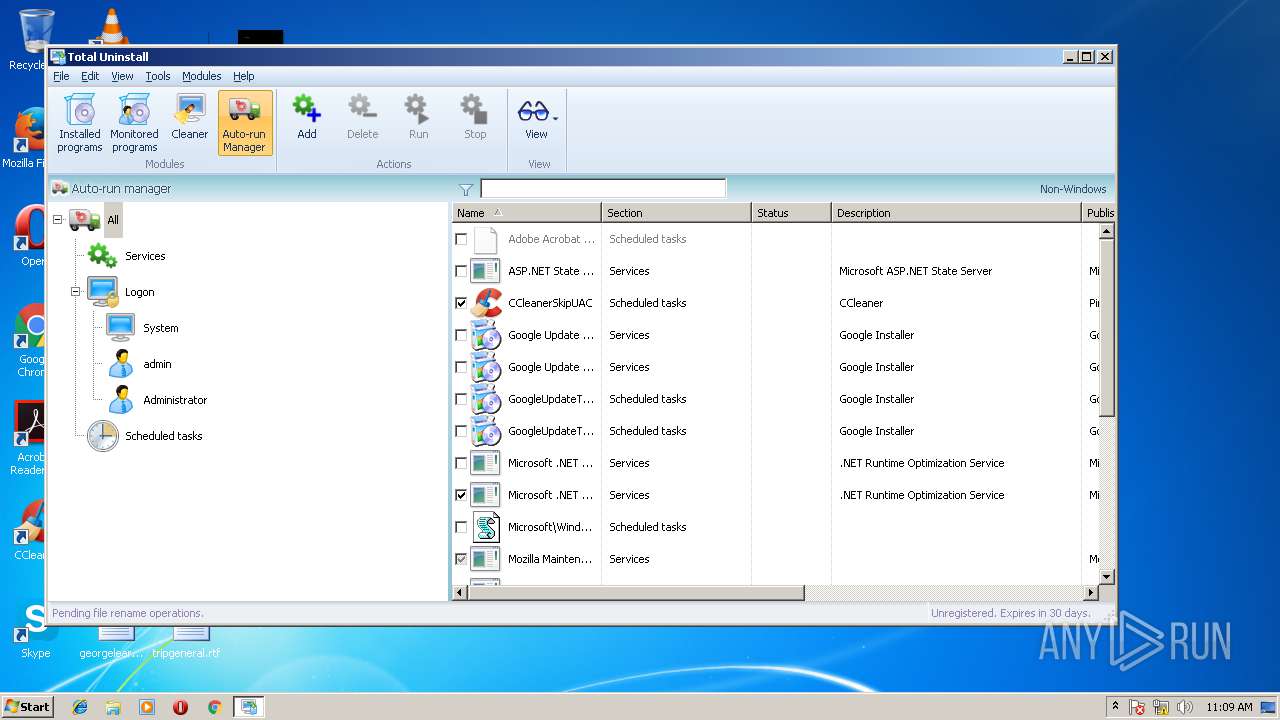Screen dimensions: 1280x720
Task: Sort by the Status column header
Action: tap(791, 213)
